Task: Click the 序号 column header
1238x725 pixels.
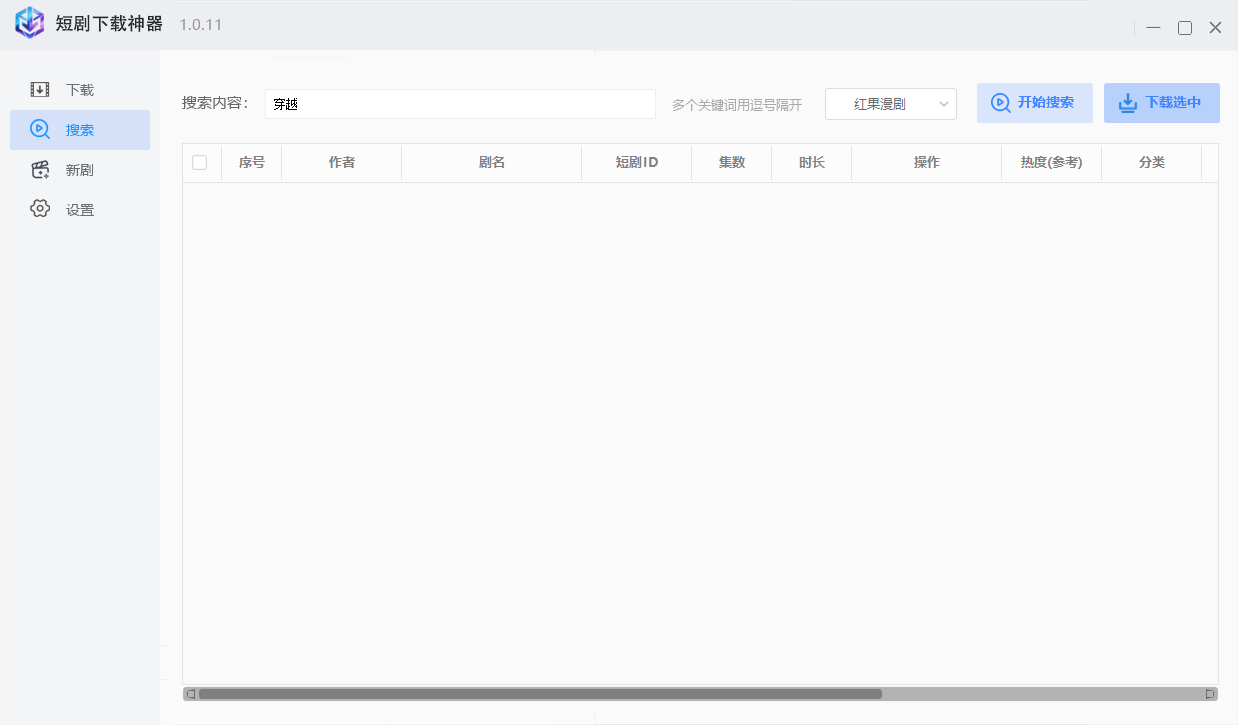Action: pyautogui.click(x=252, y=162)
